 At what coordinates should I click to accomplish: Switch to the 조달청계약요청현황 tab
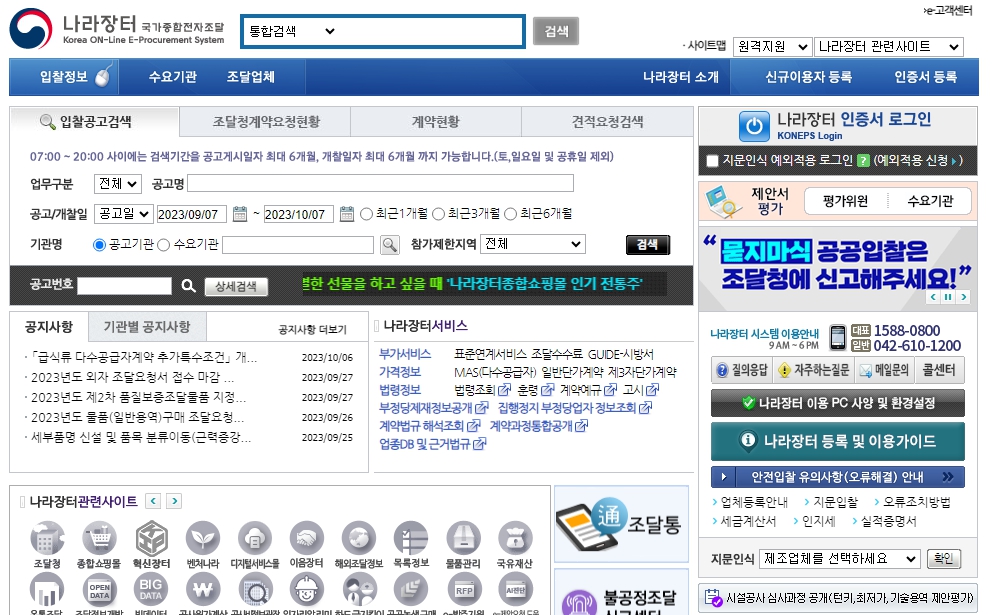[266, 122]
